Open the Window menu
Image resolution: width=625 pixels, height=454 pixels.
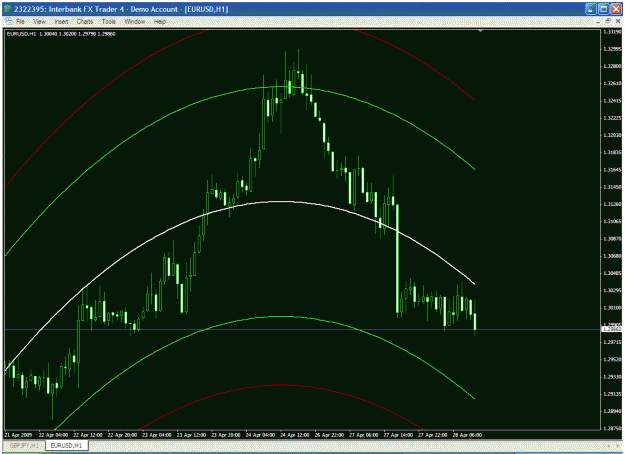coord(134,22)
